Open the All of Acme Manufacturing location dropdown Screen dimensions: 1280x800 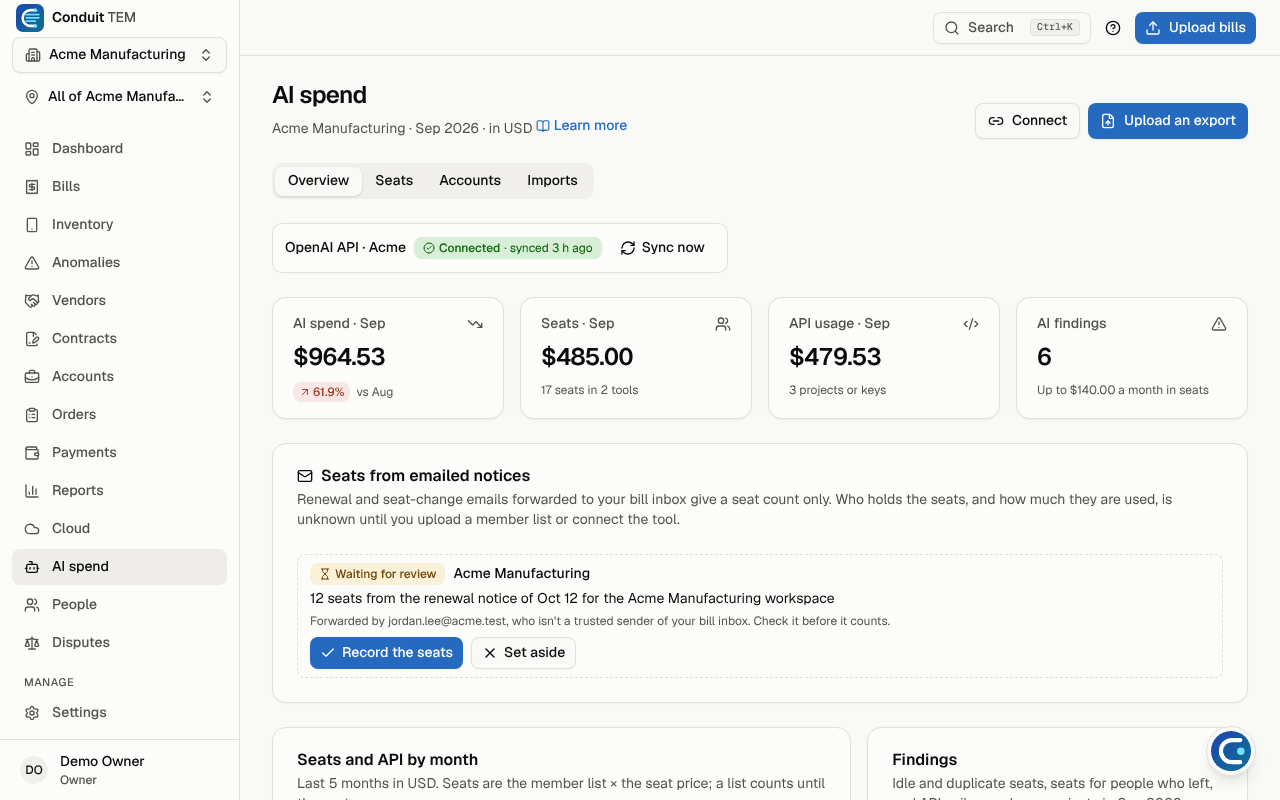(119, 97)
